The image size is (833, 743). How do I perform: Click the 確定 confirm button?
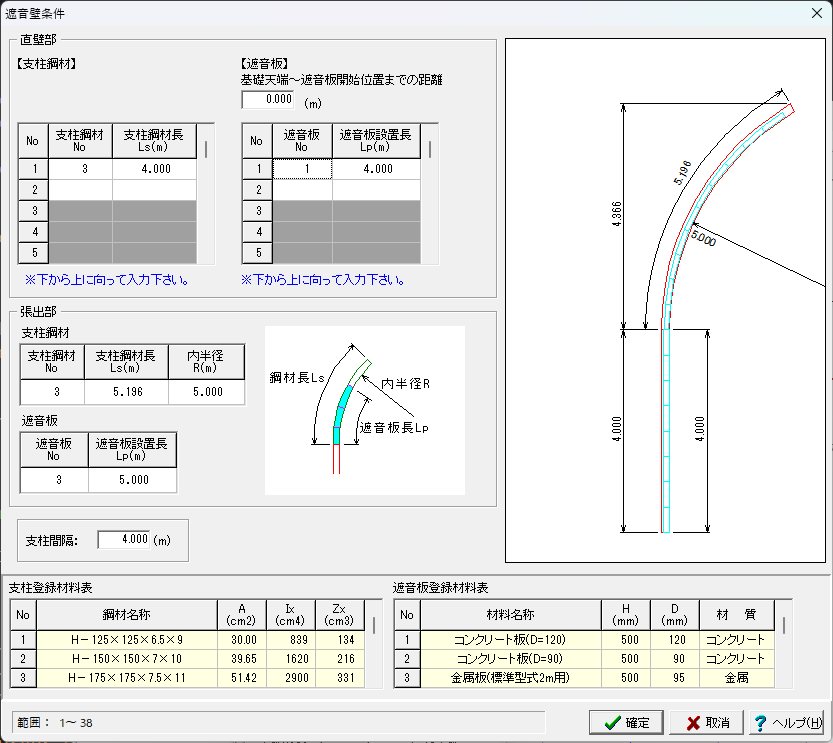click(x=627, y=722)
